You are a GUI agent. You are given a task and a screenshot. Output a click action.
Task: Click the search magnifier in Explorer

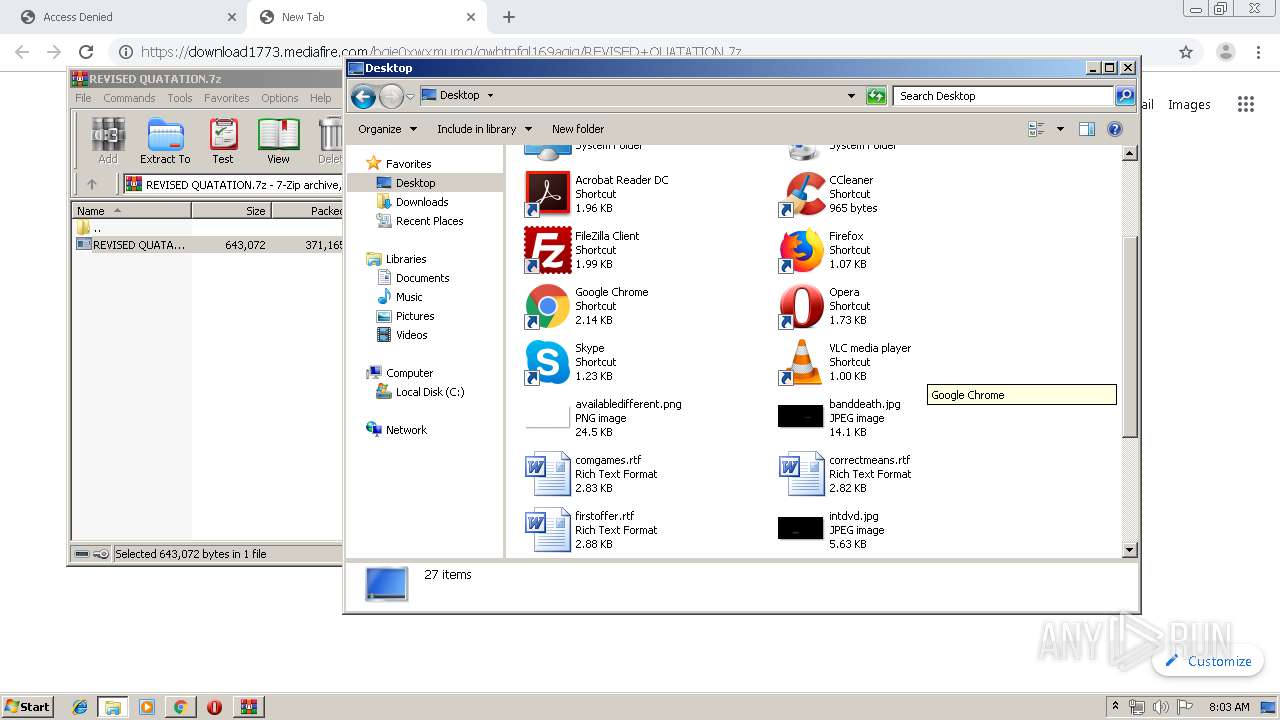[x=1125, y=96]
